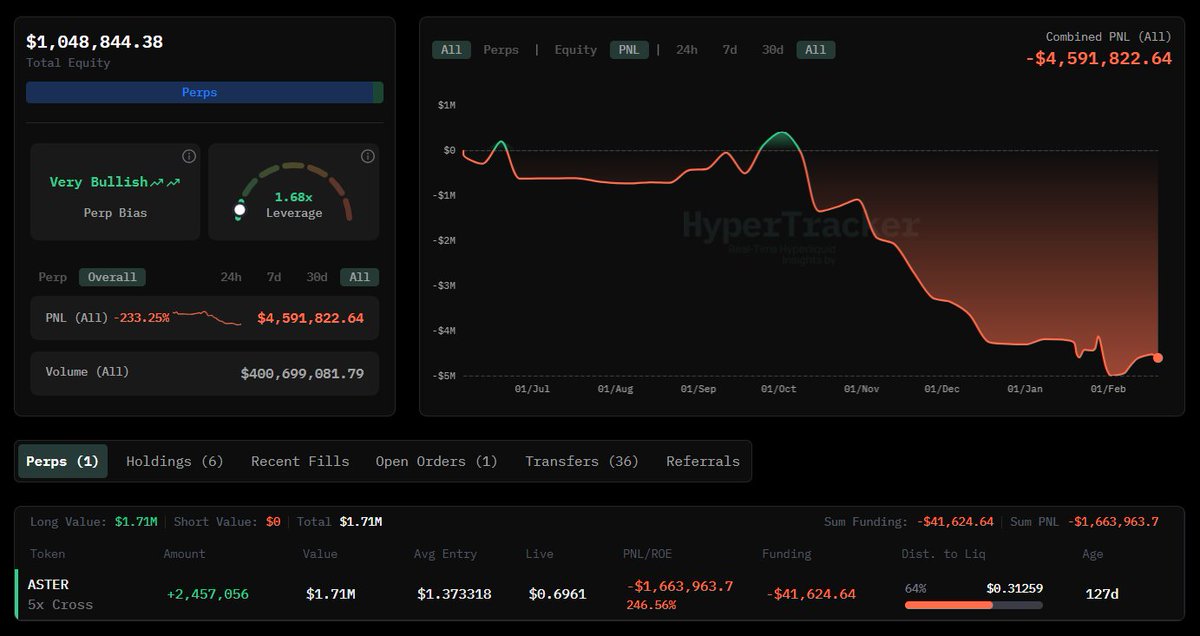Open Perp Bias info tooltip icon
The height and width of the screenshot is (636, 1200).
click(188, 157)
